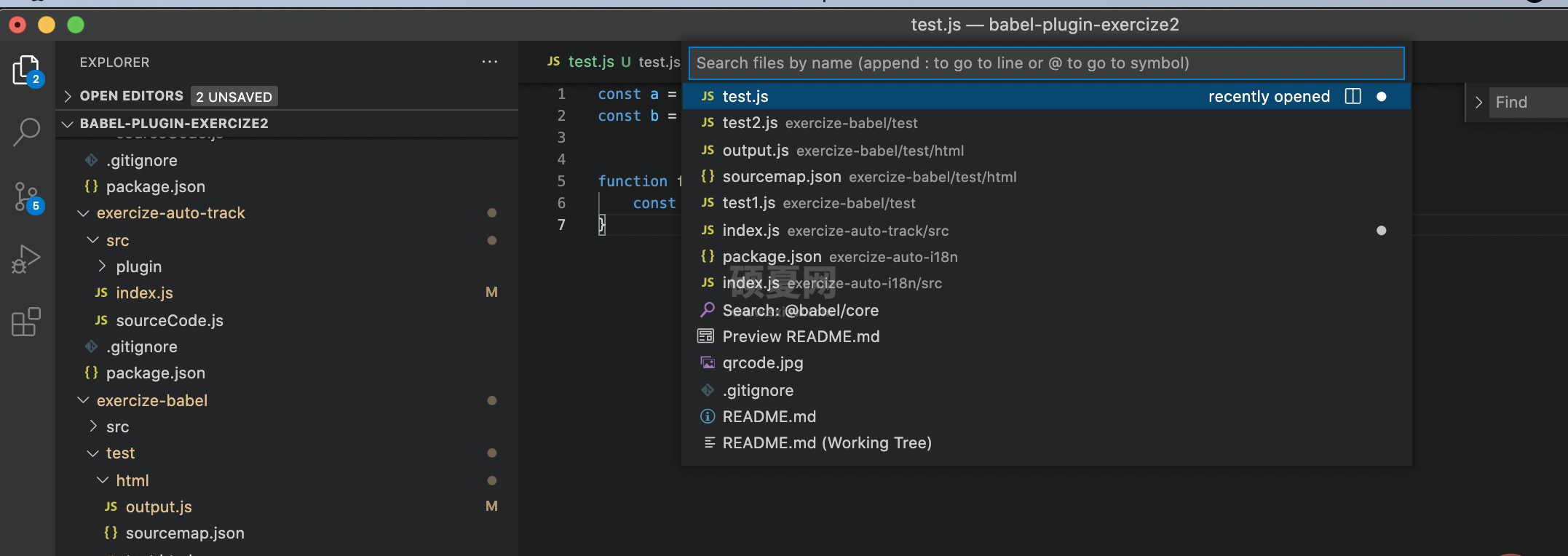This screenshot has width=1568, height=556.
Task: Click the lines icon beside README.md (Working Tree)
Action: 708,442
